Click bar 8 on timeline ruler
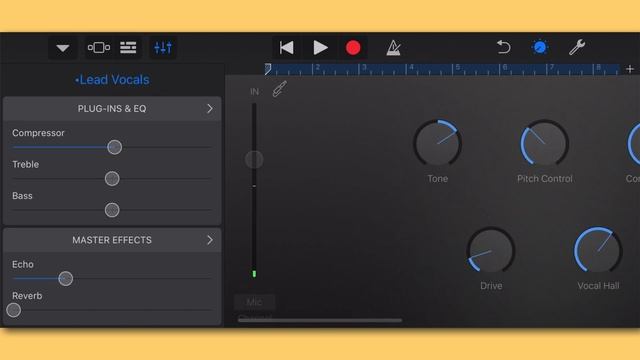This screenshot has width=640, height=360. (599, 69)
